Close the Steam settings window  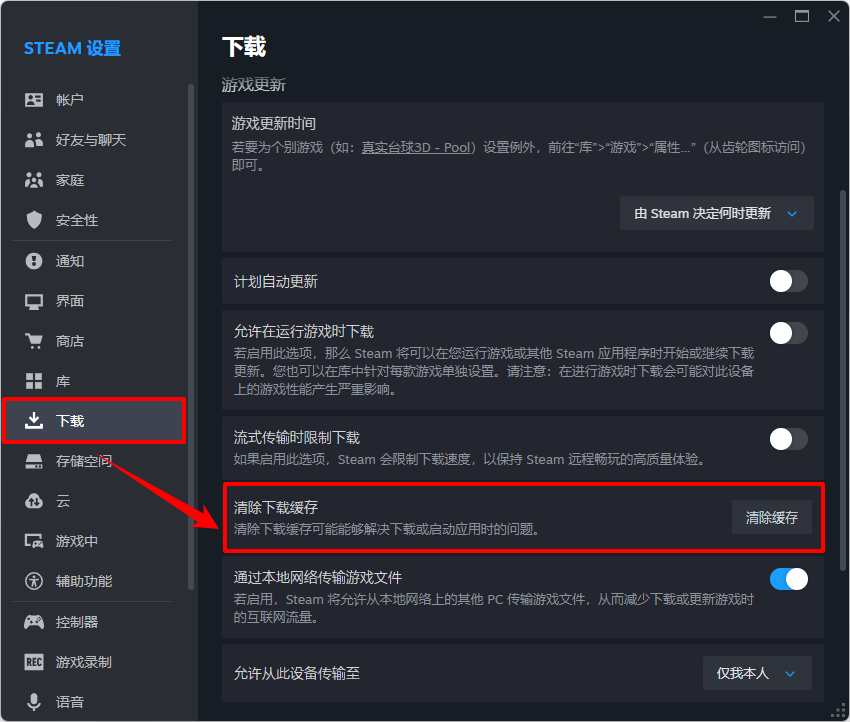pyautogui.click(x=834, y=16)
